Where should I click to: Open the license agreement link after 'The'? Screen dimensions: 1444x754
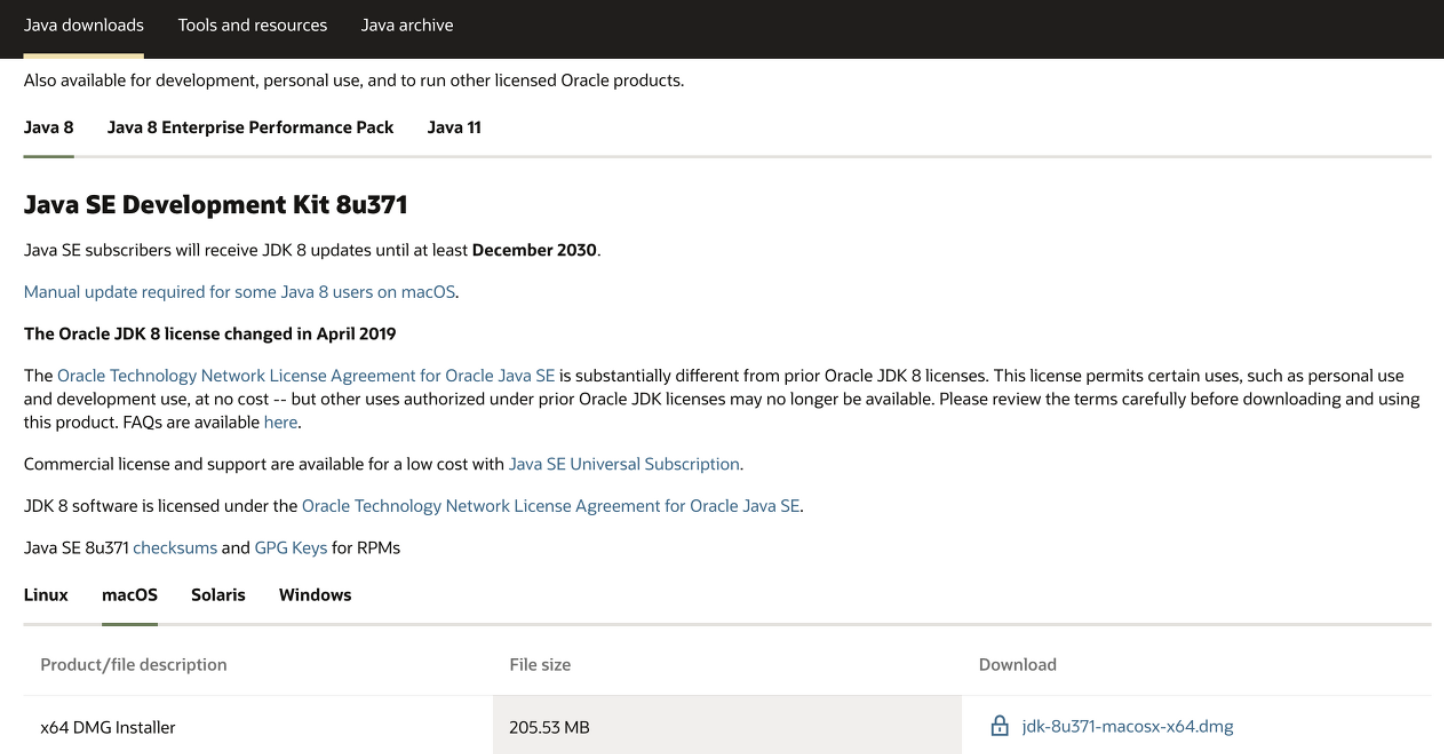tap(306, 376)
